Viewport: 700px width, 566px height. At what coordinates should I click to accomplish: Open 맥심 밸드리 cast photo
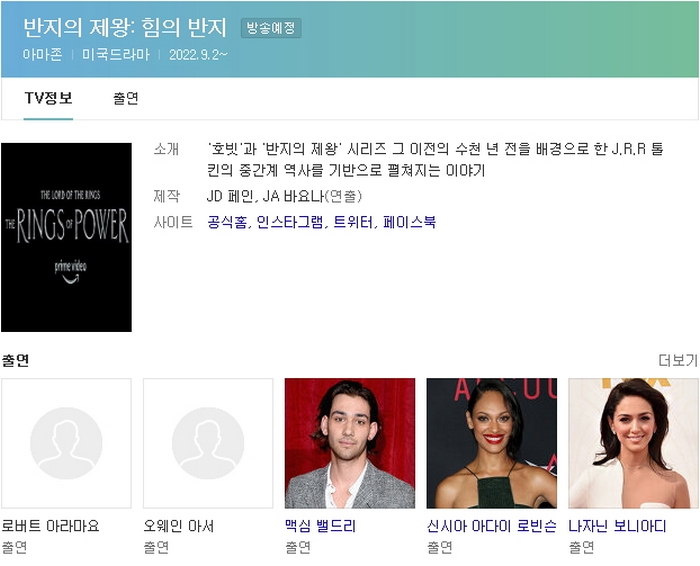pos(350,443)
